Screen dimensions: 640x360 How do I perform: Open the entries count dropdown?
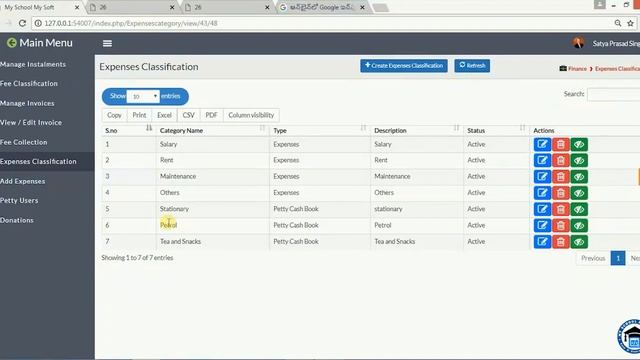pos(143,96)
